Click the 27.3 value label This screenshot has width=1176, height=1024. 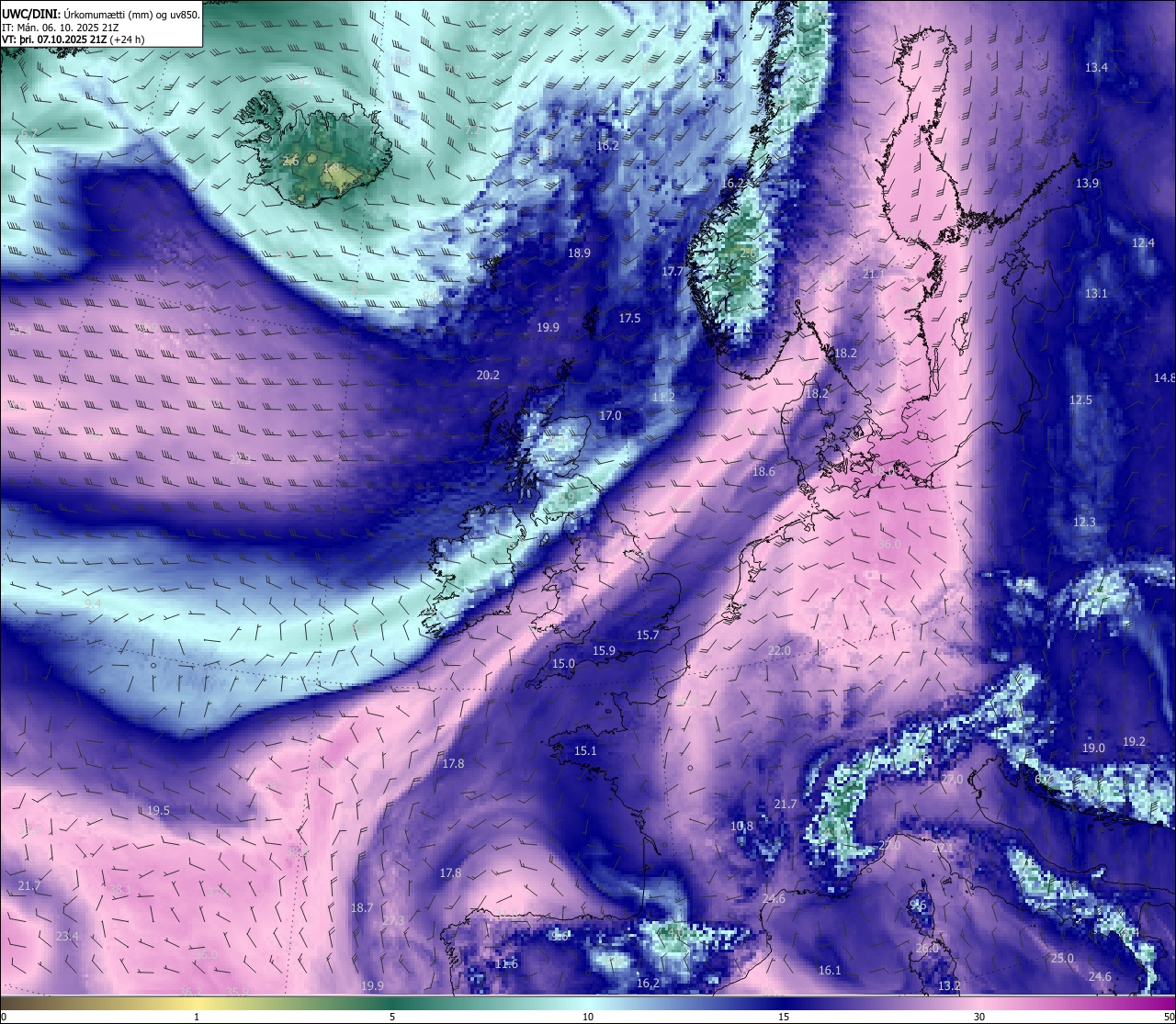393,921
